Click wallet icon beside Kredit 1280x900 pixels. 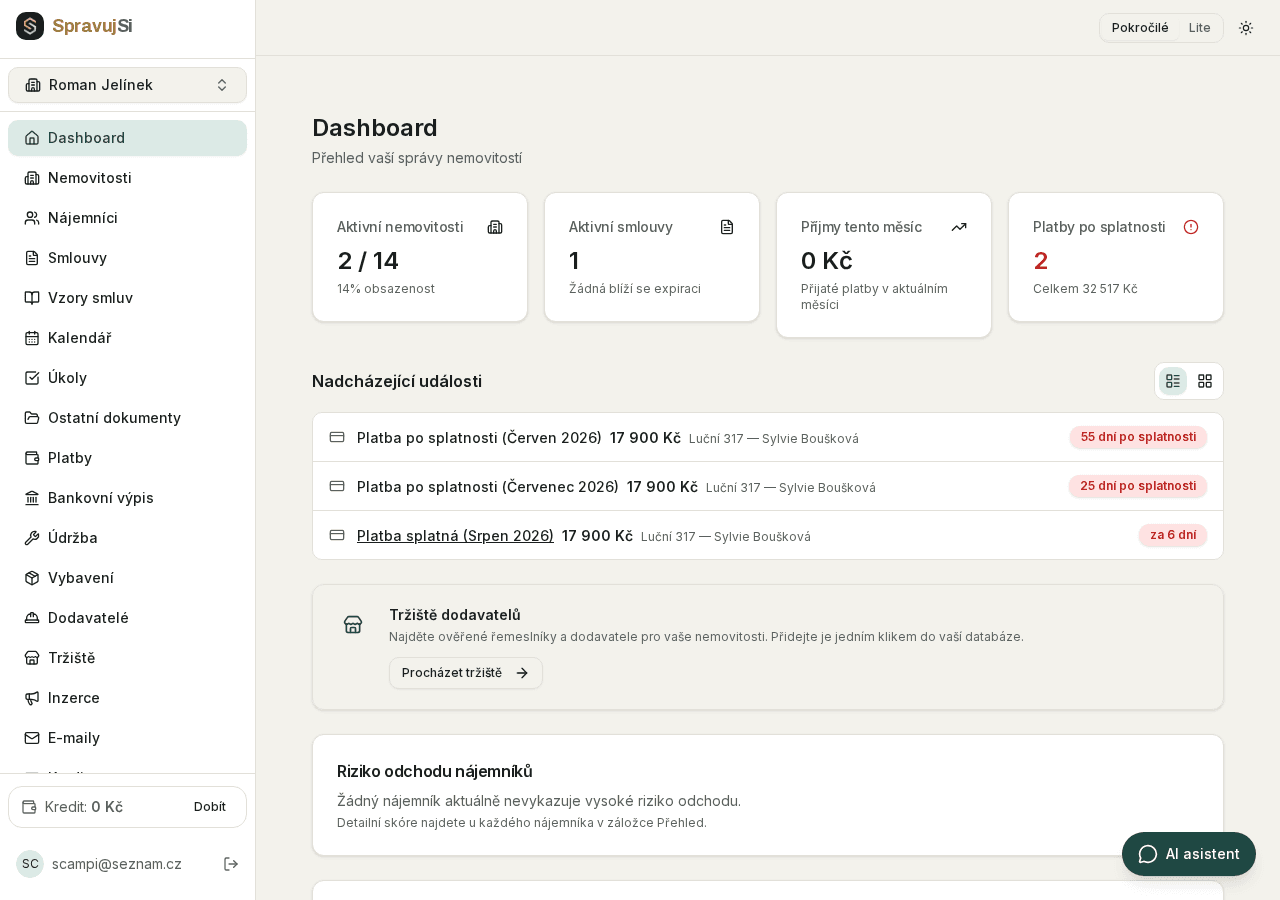[x=29, y=807]
